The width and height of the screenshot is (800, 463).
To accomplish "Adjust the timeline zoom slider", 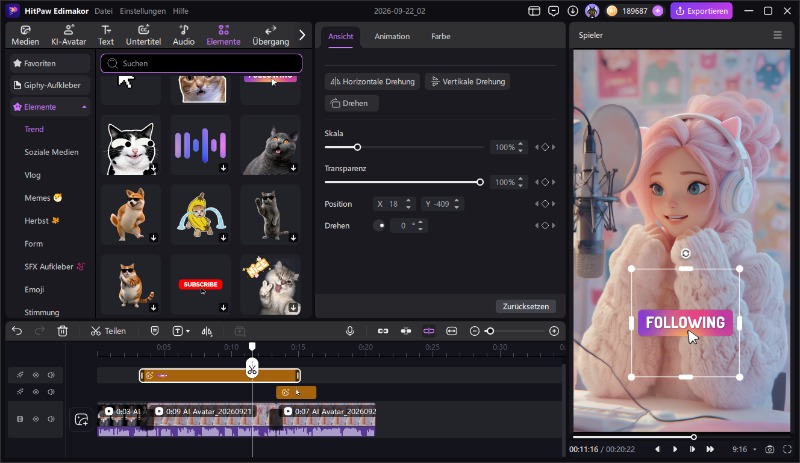I will click(490, 331).
